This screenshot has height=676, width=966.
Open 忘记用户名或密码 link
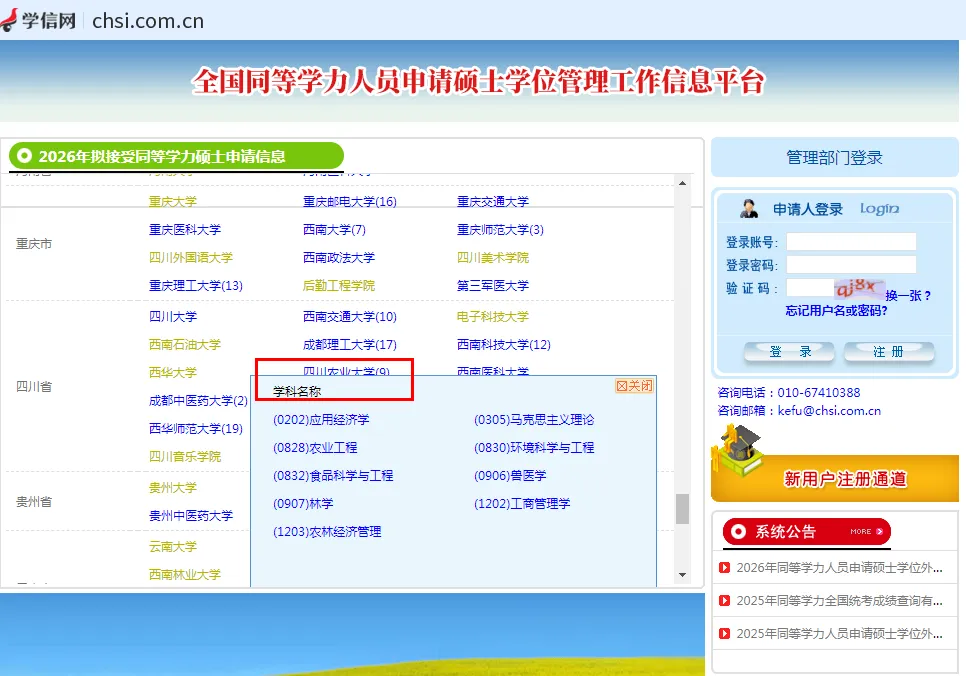click(x=836, y=311)
